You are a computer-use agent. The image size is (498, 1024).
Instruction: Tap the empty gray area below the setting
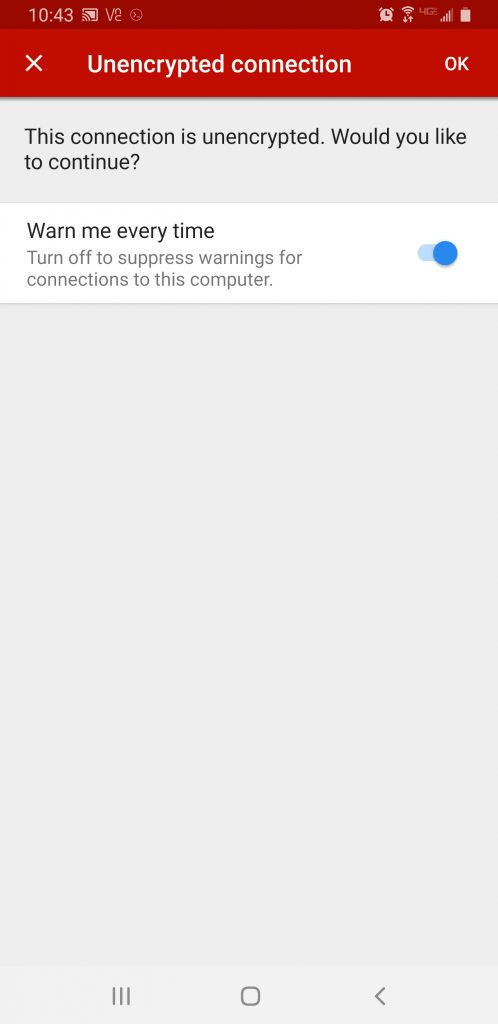249,633
